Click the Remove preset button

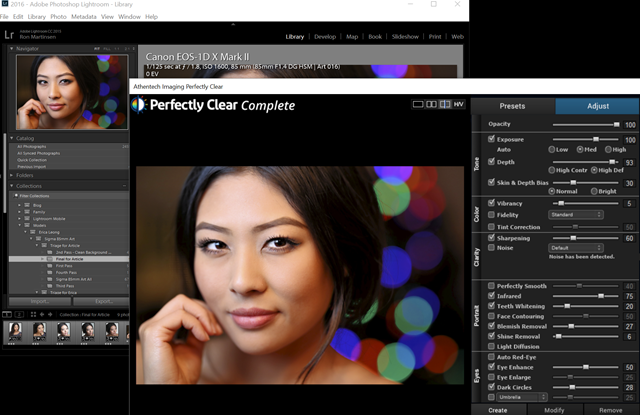tap(611, 410)
